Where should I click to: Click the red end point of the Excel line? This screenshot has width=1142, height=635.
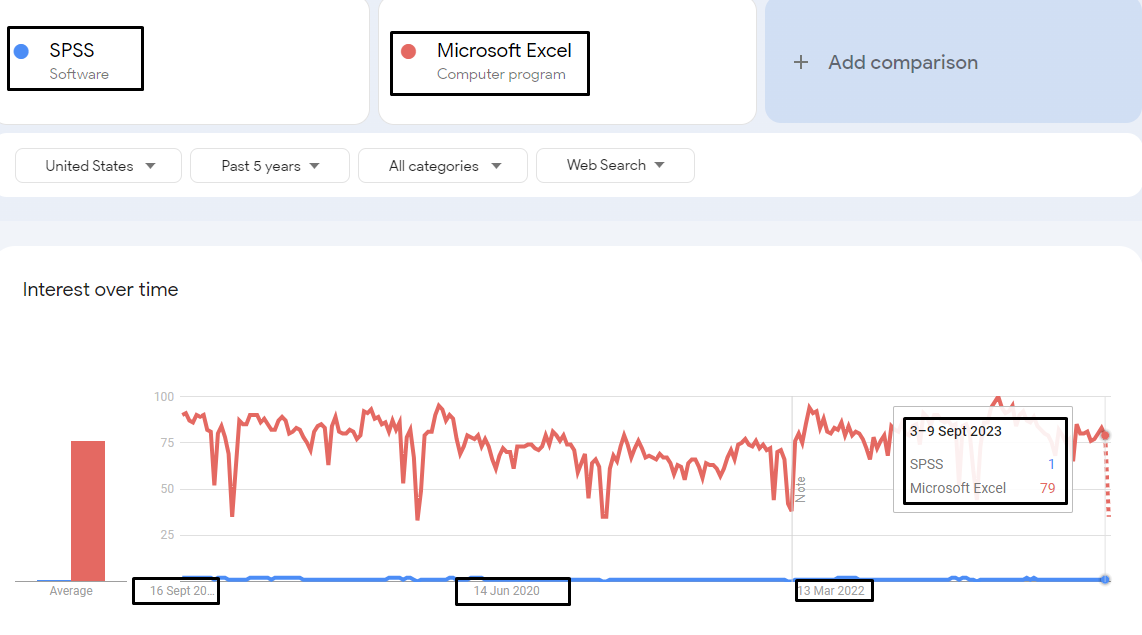tap(1105, 435)
